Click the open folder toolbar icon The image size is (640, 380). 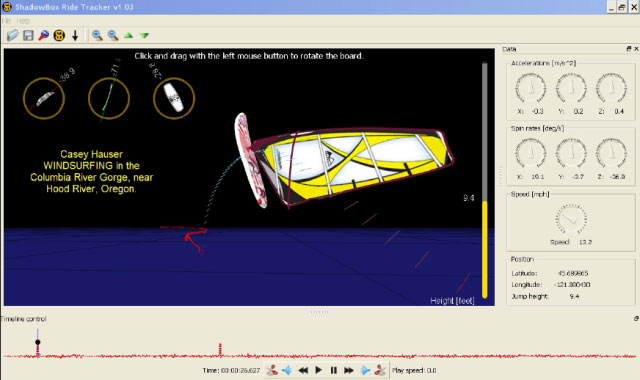[13, 36]
